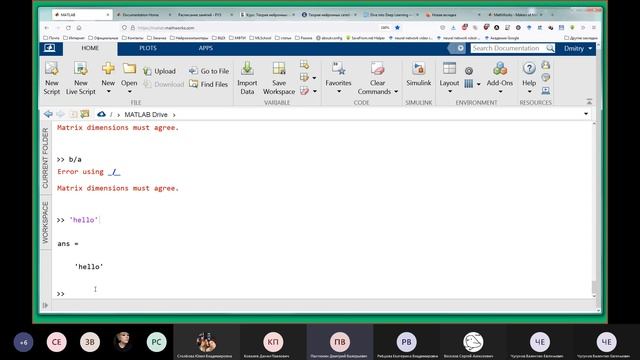Image resolution: width=640 pixels, height=360 pixels.
Task: Switch to the HOME tab
Action: (x=90, y=48)
